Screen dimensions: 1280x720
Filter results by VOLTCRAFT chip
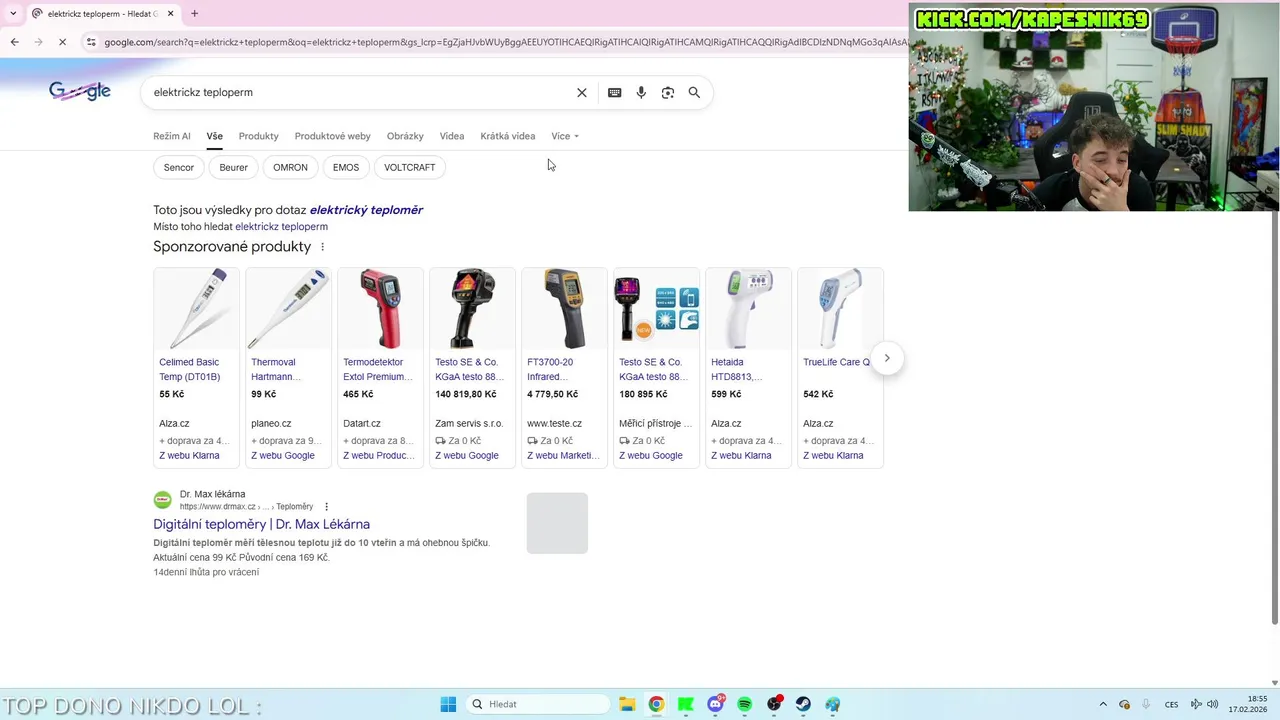410,167
